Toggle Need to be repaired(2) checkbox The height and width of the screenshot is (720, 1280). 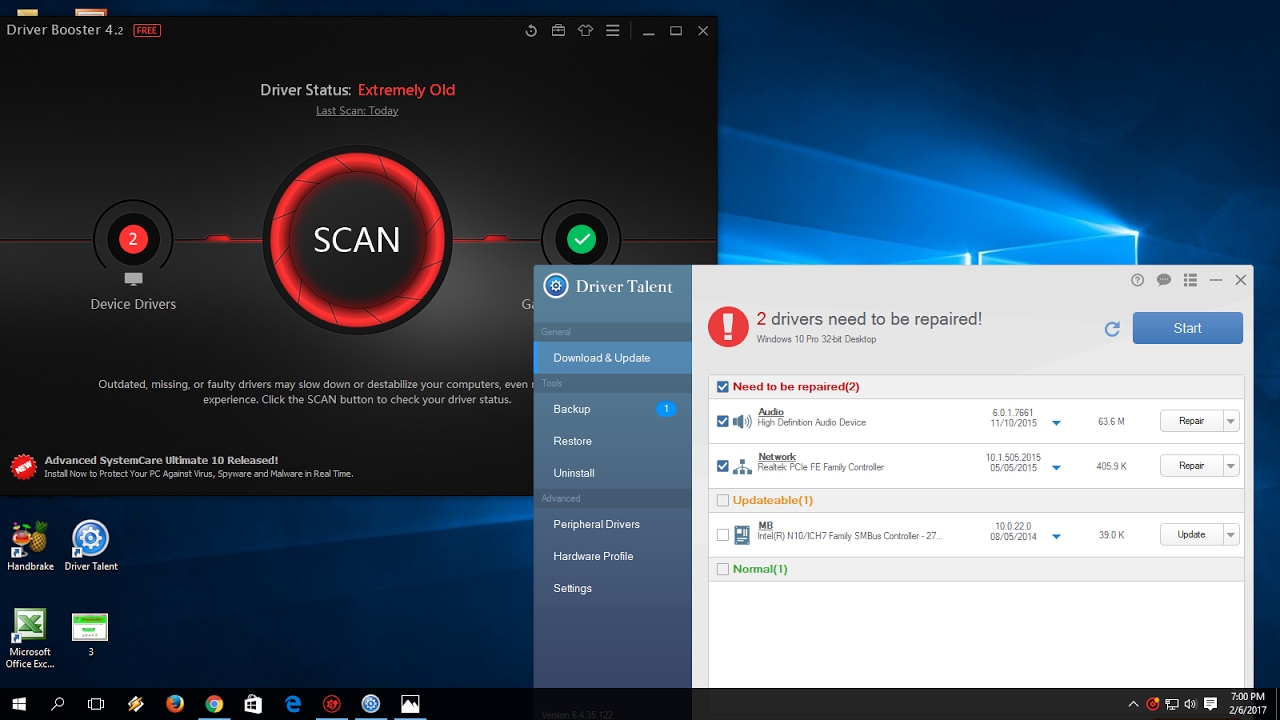(x=723, y=387)
